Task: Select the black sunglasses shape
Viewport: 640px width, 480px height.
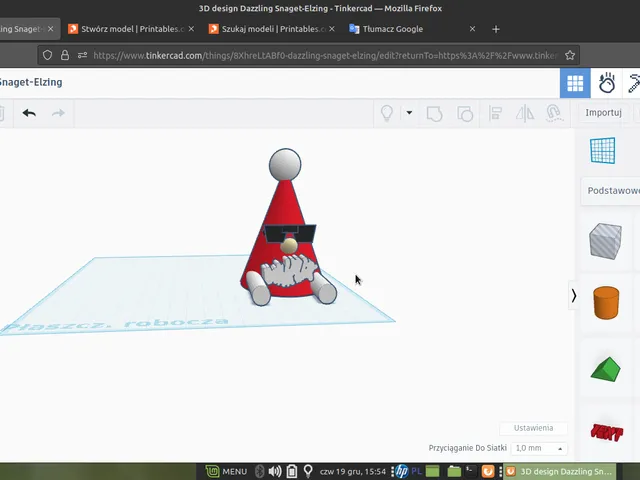Action: [x=290, y=233]
